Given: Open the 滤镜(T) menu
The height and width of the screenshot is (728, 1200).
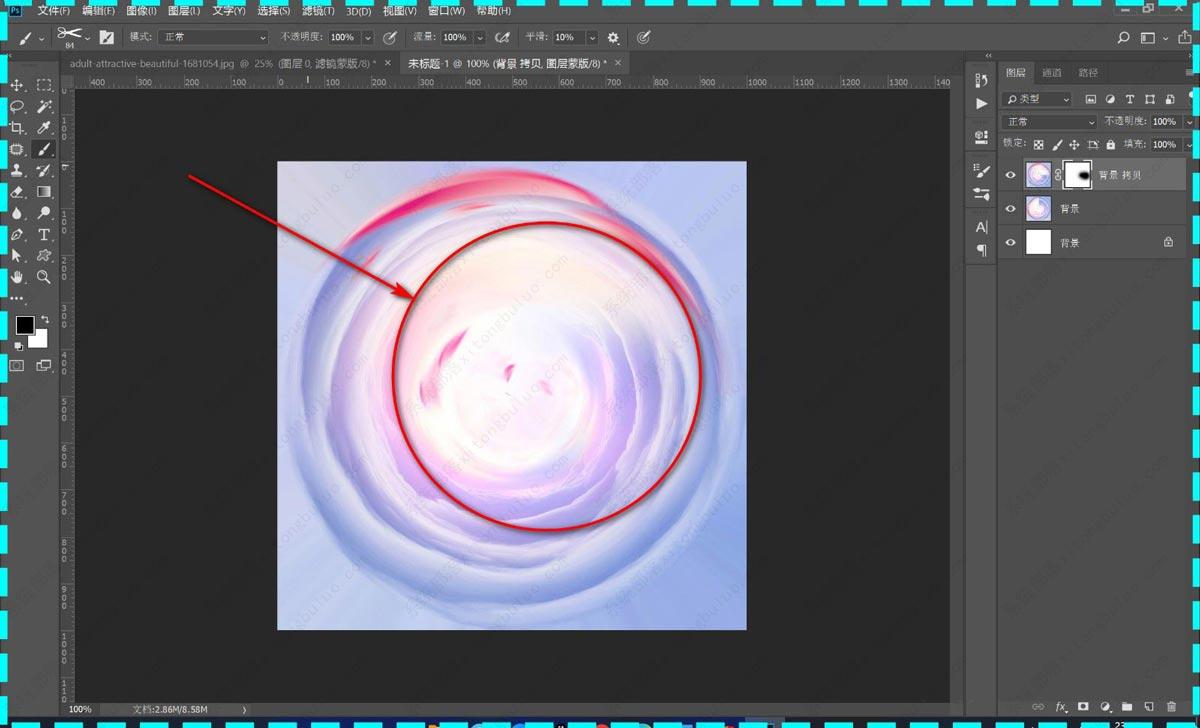Looking at the screenshot, I should tap(318, 11).
